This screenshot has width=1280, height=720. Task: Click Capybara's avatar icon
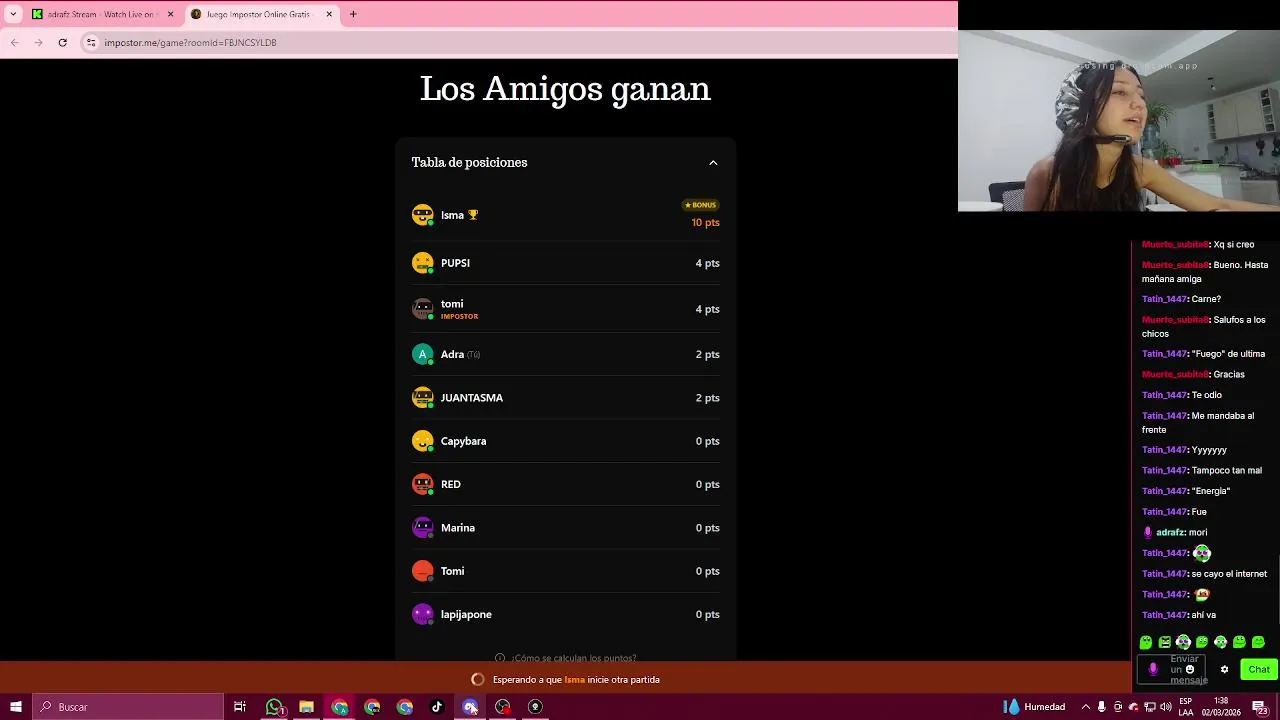pos(423,441)
